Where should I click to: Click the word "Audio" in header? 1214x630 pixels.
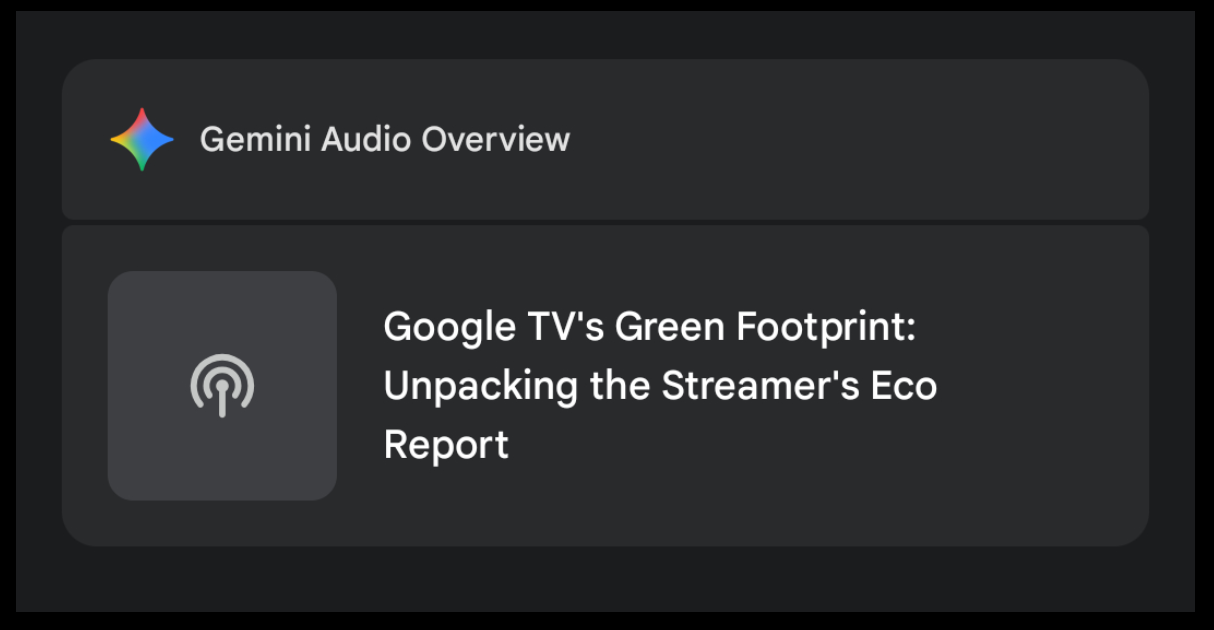[x=366, y=140]
